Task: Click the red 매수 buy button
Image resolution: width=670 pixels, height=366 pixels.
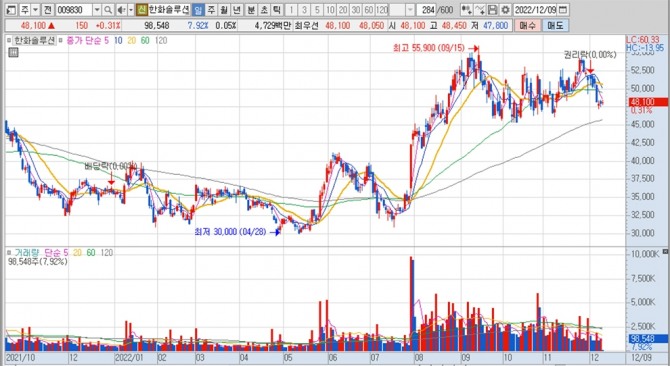Action: [x=527, y=26]
